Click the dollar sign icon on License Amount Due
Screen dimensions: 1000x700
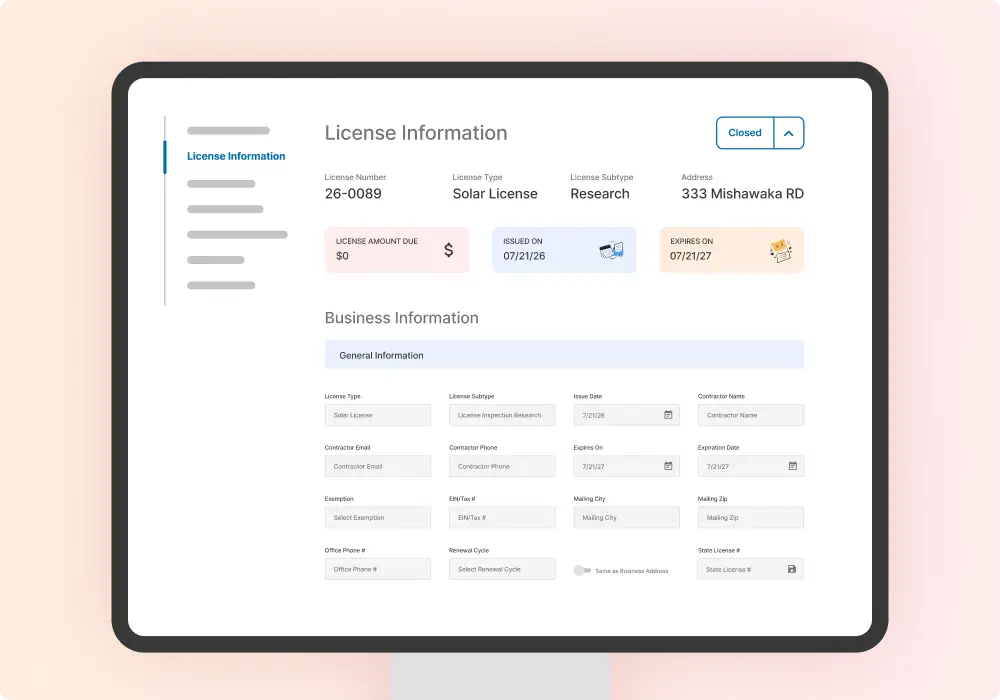point(448,250)
